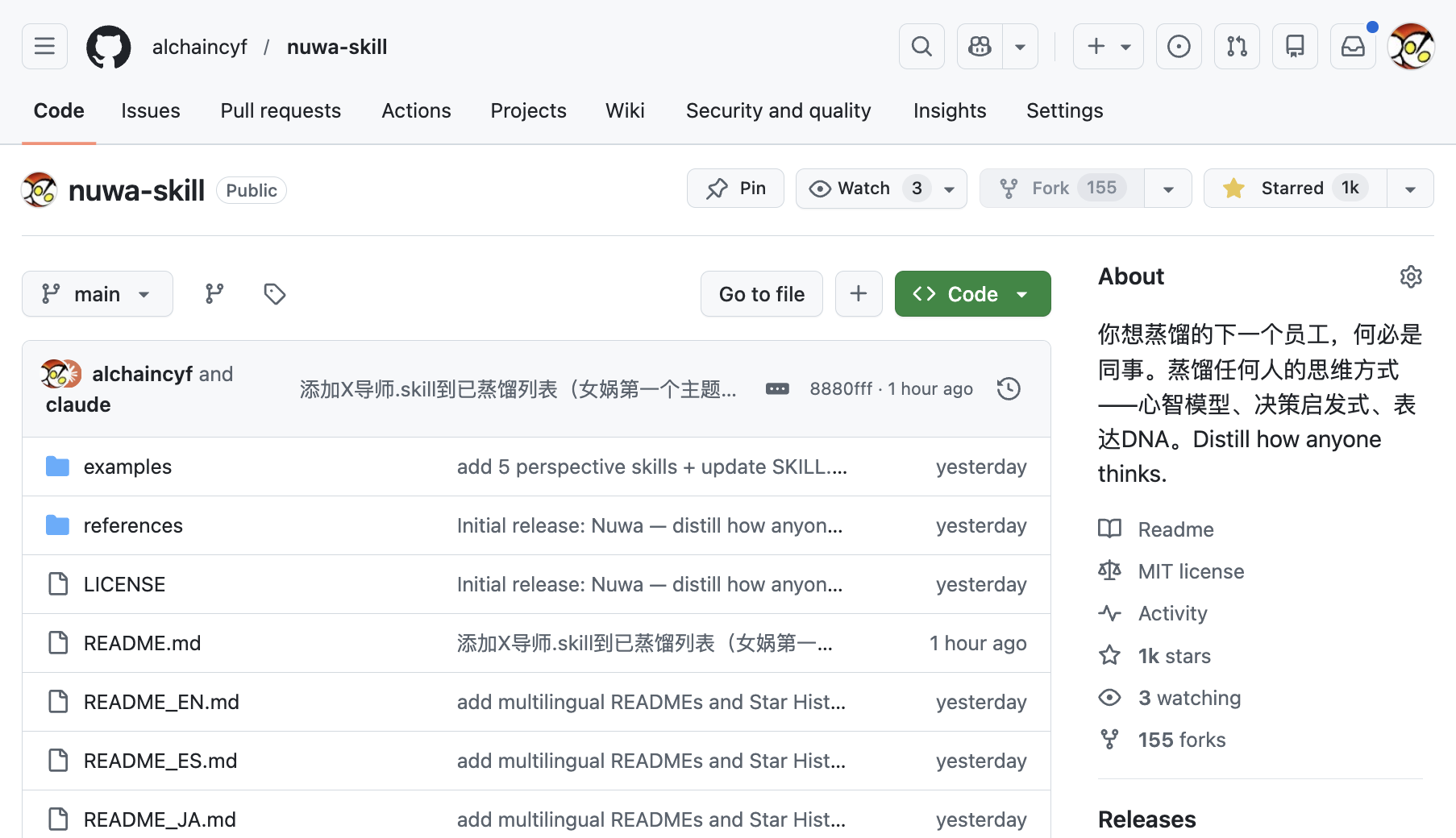Open the branches icon beside branch selector
1456x838 pixels.
tap(214, 293)
